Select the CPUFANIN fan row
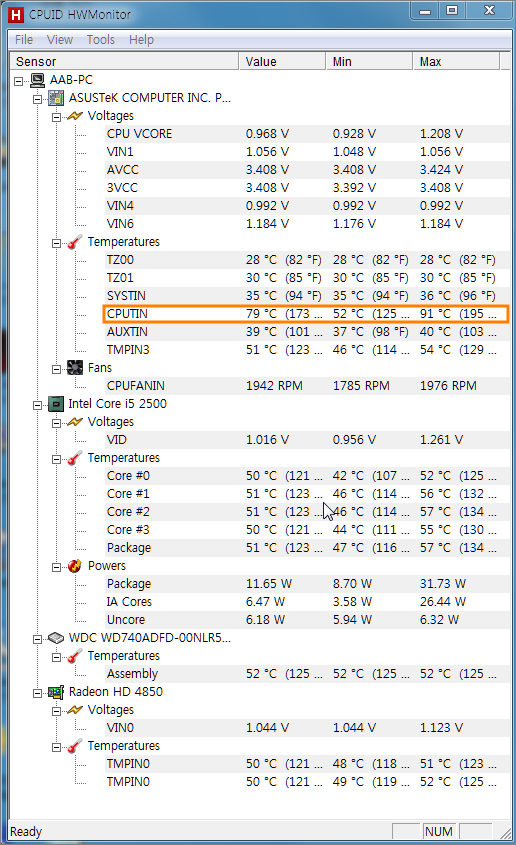The height and width of the screenshot is (845, 516). (307, 386)
